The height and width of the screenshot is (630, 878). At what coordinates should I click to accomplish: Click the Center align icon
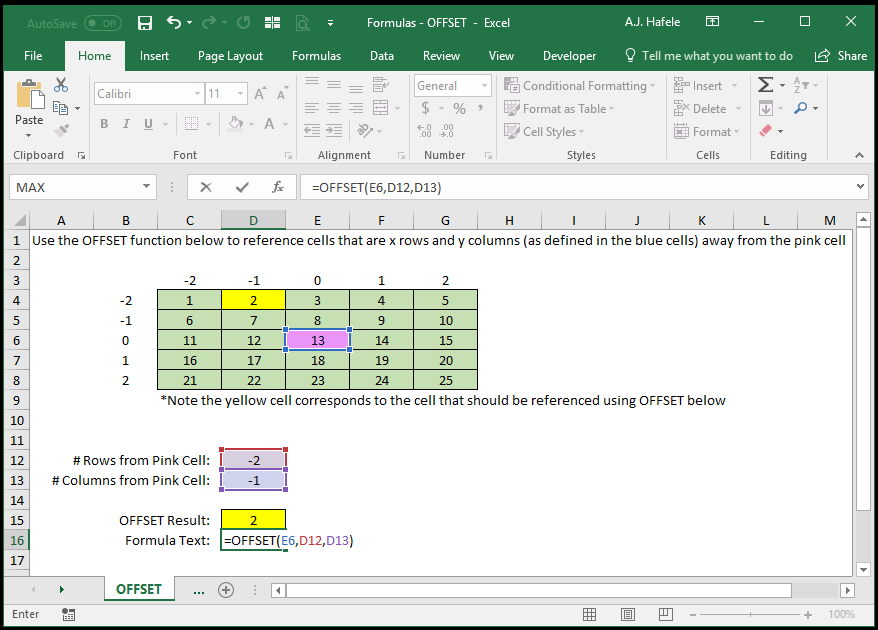tap(334, 108)
